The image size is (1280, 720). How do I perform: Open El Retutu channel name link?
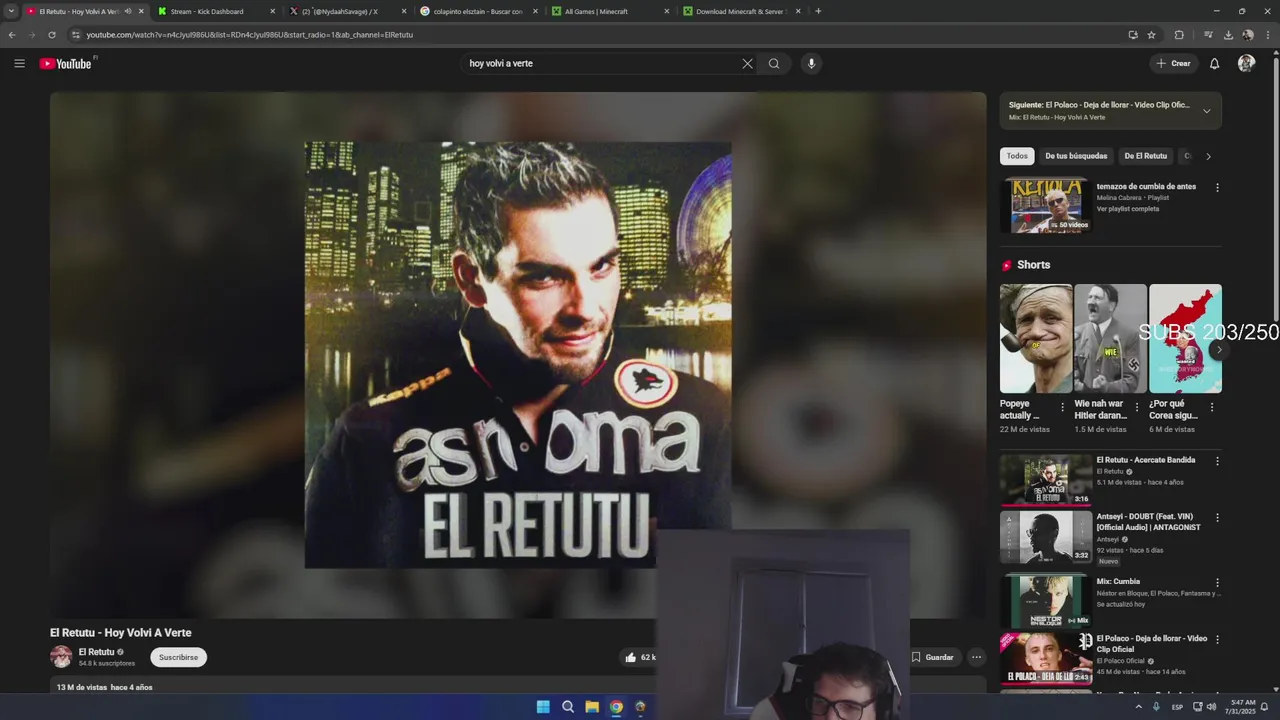pyautogui.click(x=96, y=652)
